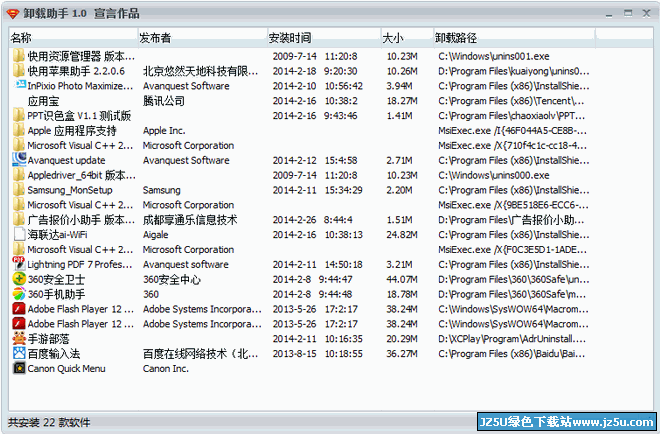Select size value 24.82M
The height and width of the screenshot is (434, 660).
(402, 235)
